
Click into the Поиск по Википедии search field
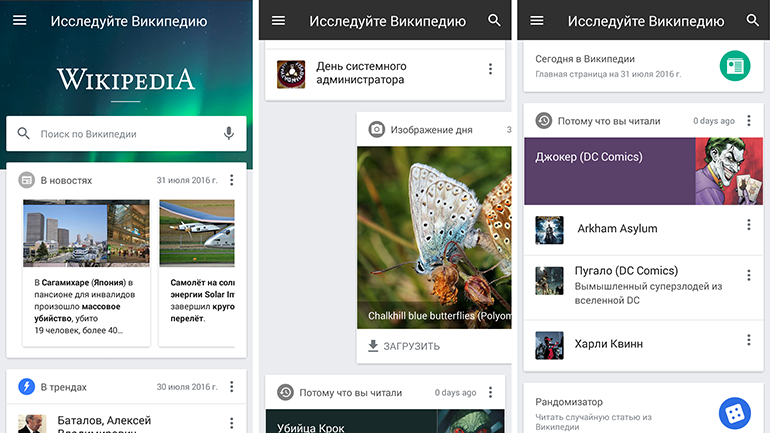click(126, 134)
